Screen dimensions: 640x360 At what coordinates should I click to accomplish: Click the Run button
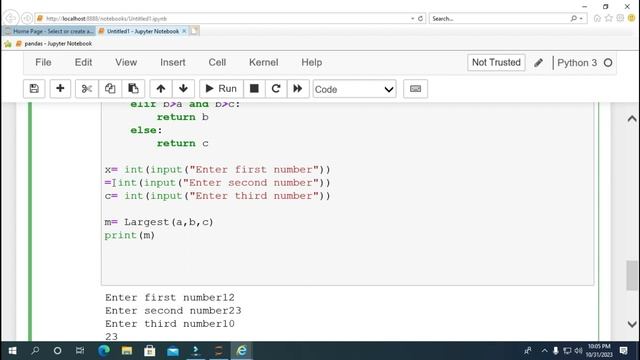point(221,89)
